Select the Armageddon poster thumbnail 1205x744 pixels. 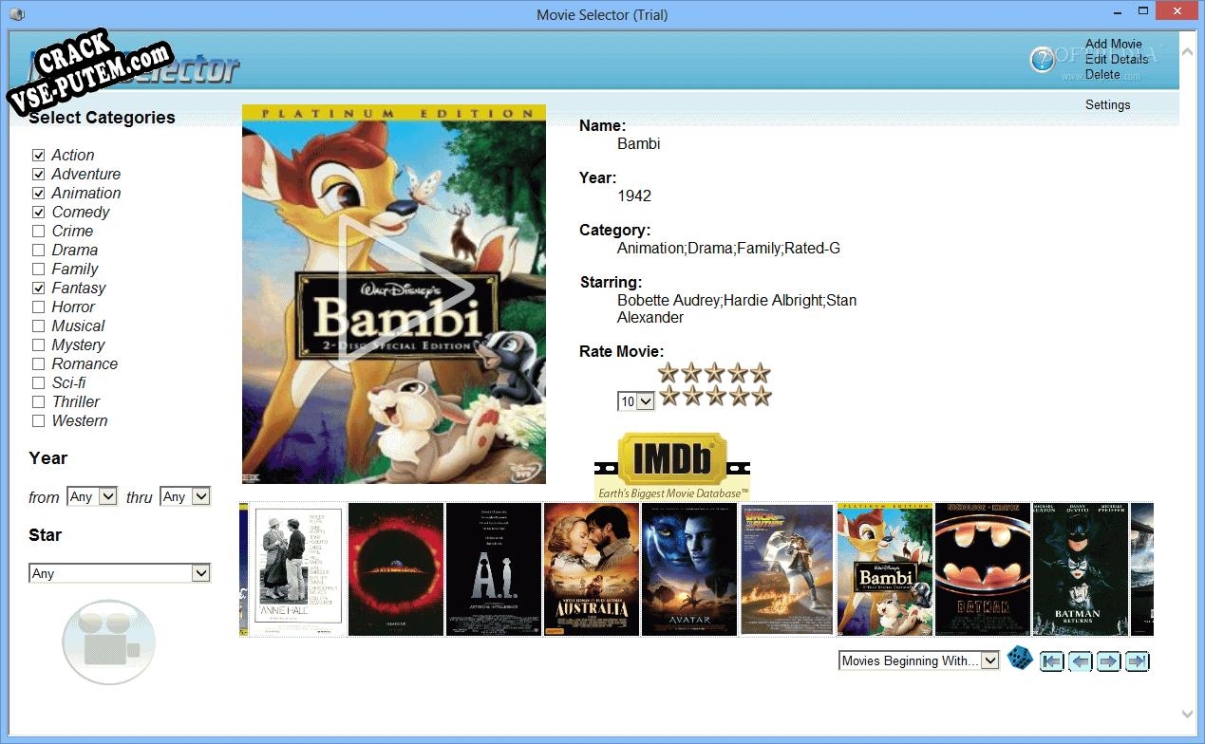pos(396,569)
